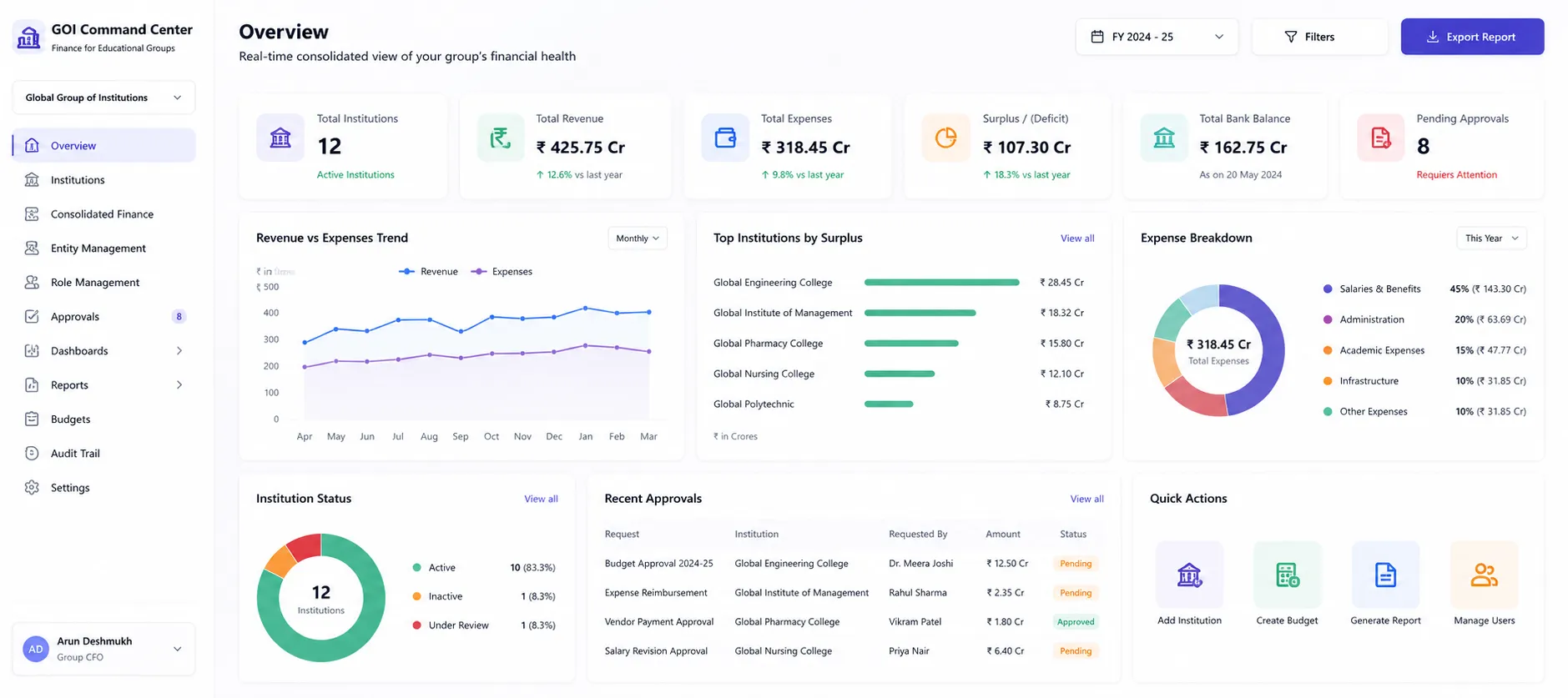Open the Monthly dropdown on trend chart

(x=638, y=239)
